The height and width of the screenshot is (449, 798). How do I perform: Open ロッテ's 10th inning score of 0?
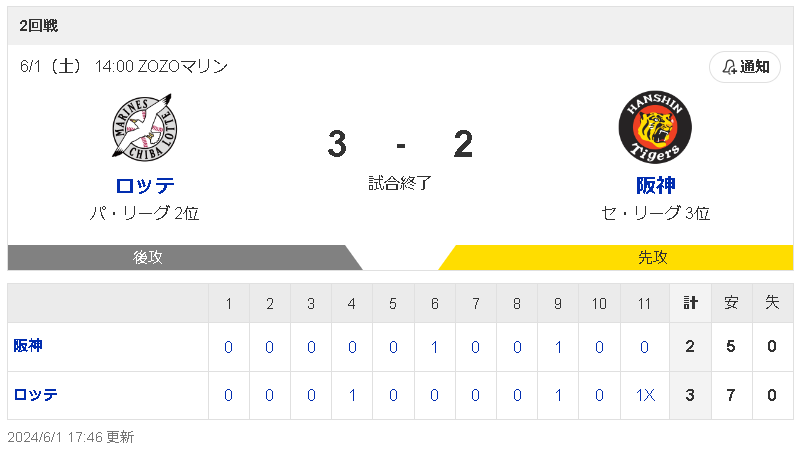[600, 396]
